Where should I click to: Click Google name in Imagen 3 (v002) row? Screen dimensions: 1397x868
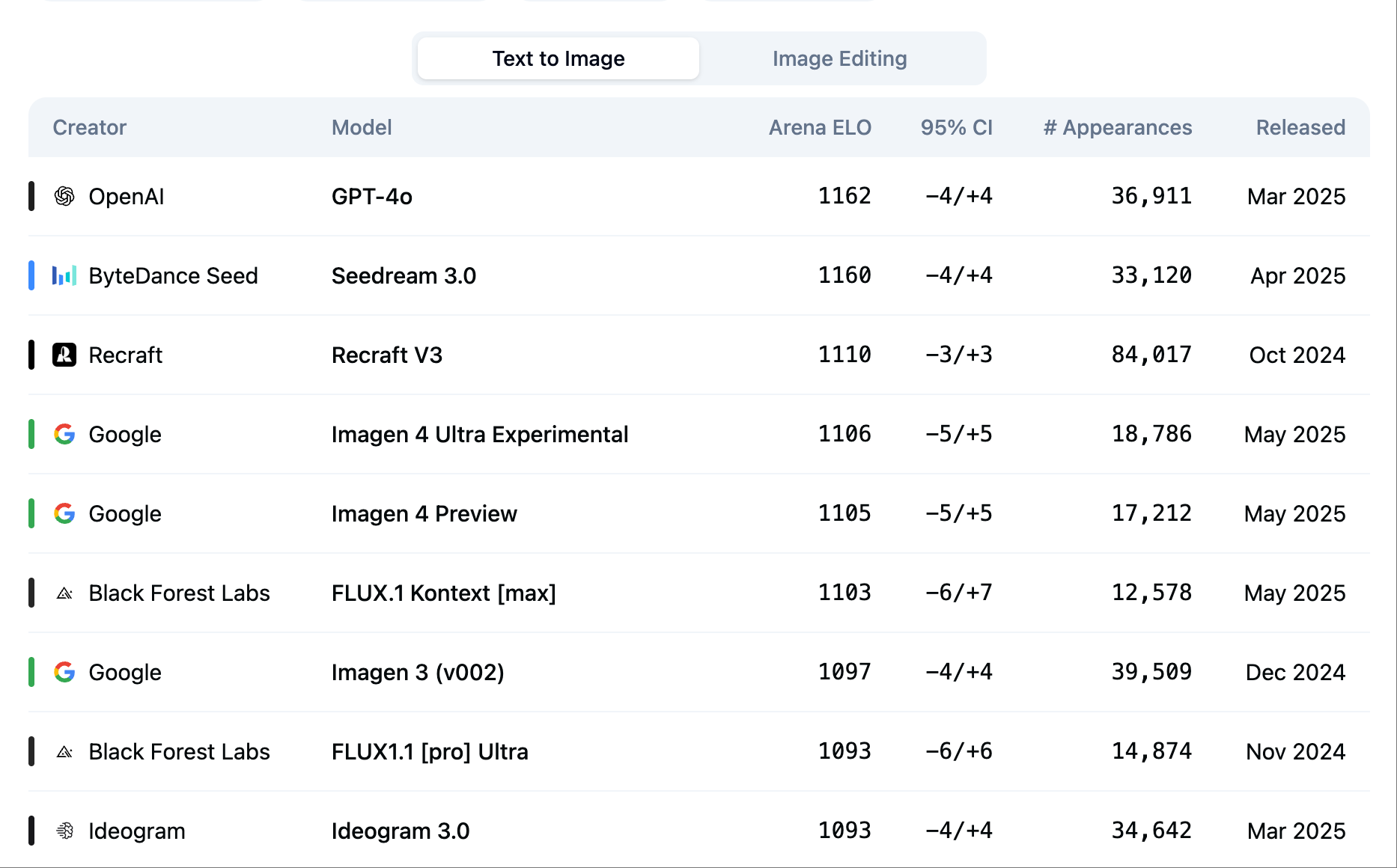point(125,672)
